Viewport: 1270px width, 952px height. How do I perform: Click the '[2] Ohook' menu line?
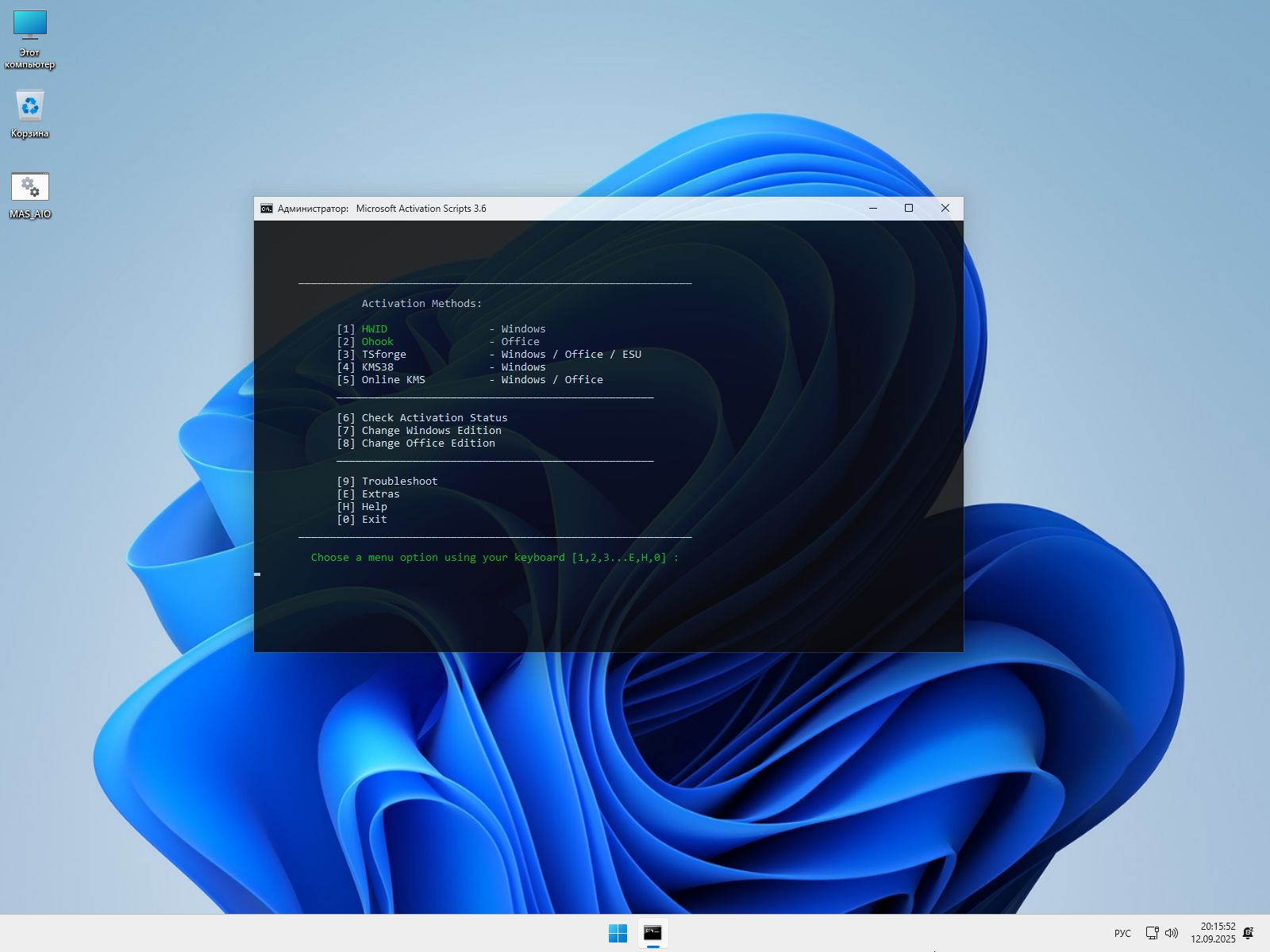click(x=365, y=342)
